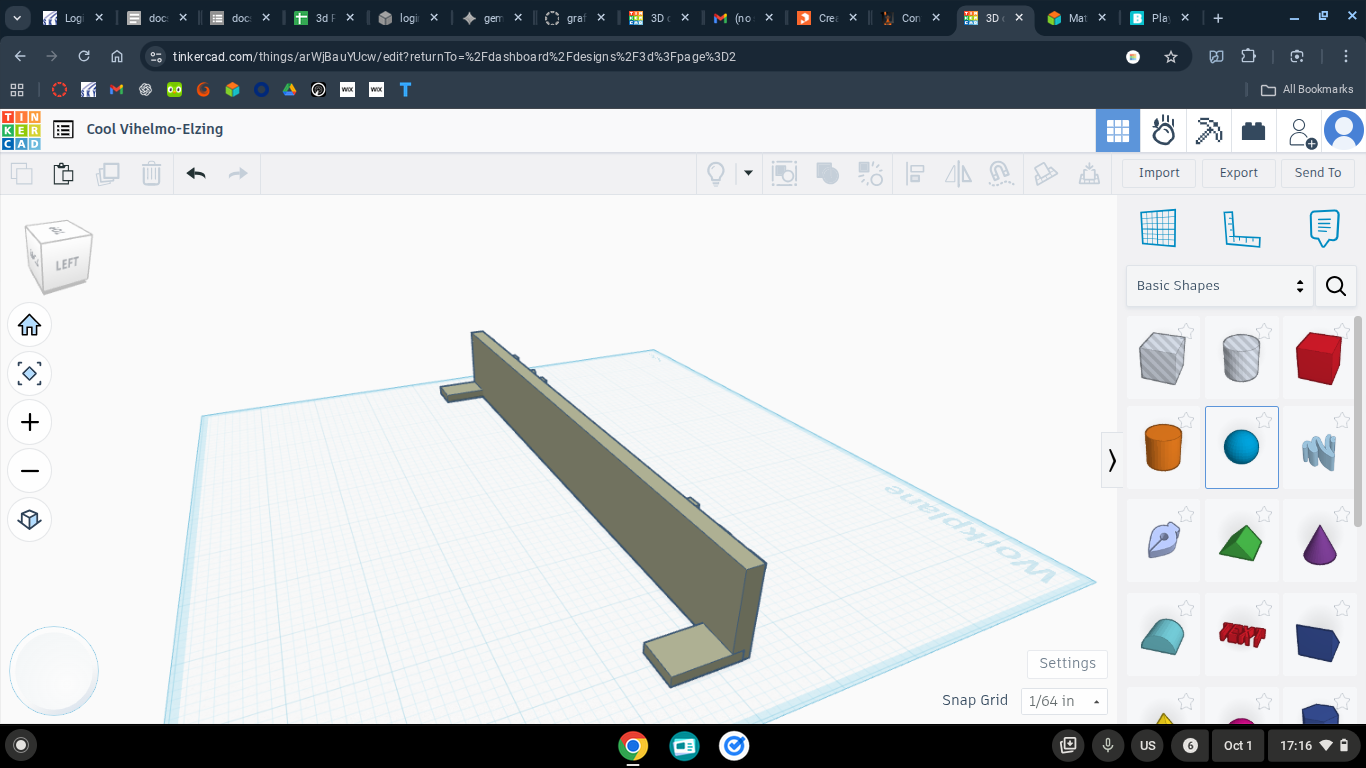Click the Delete trash can icon
The image size is (1366, 768).
coord(151,173)
